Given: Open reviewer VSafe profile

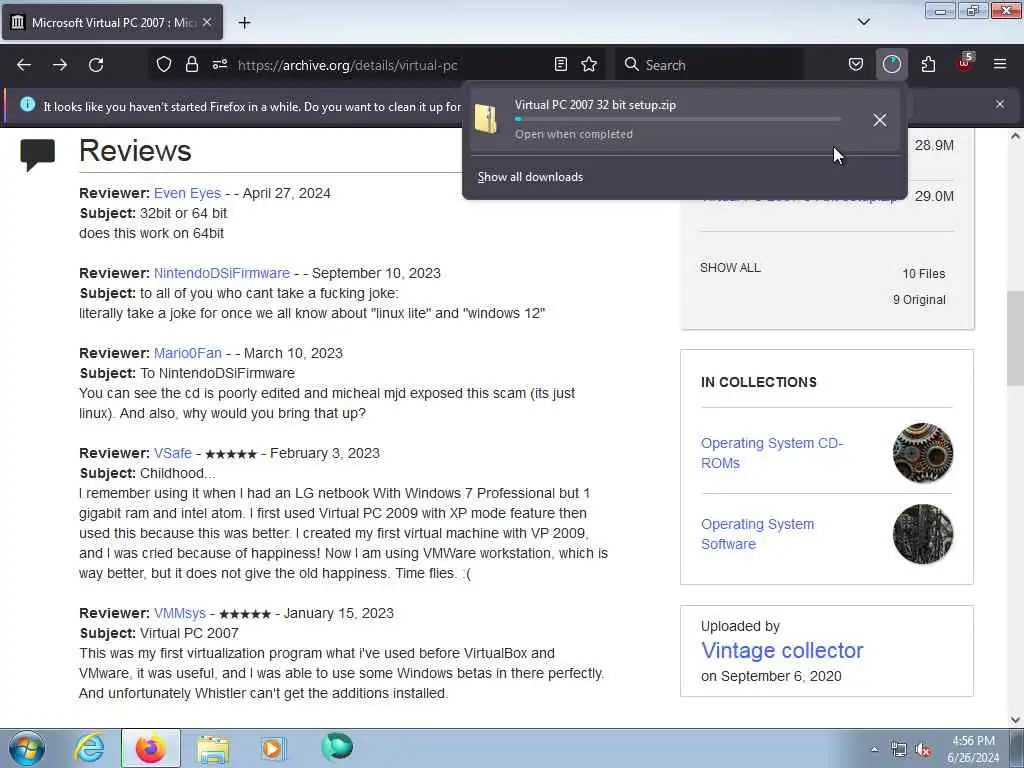Looking at the screenshot, I should tap(173, 453).
